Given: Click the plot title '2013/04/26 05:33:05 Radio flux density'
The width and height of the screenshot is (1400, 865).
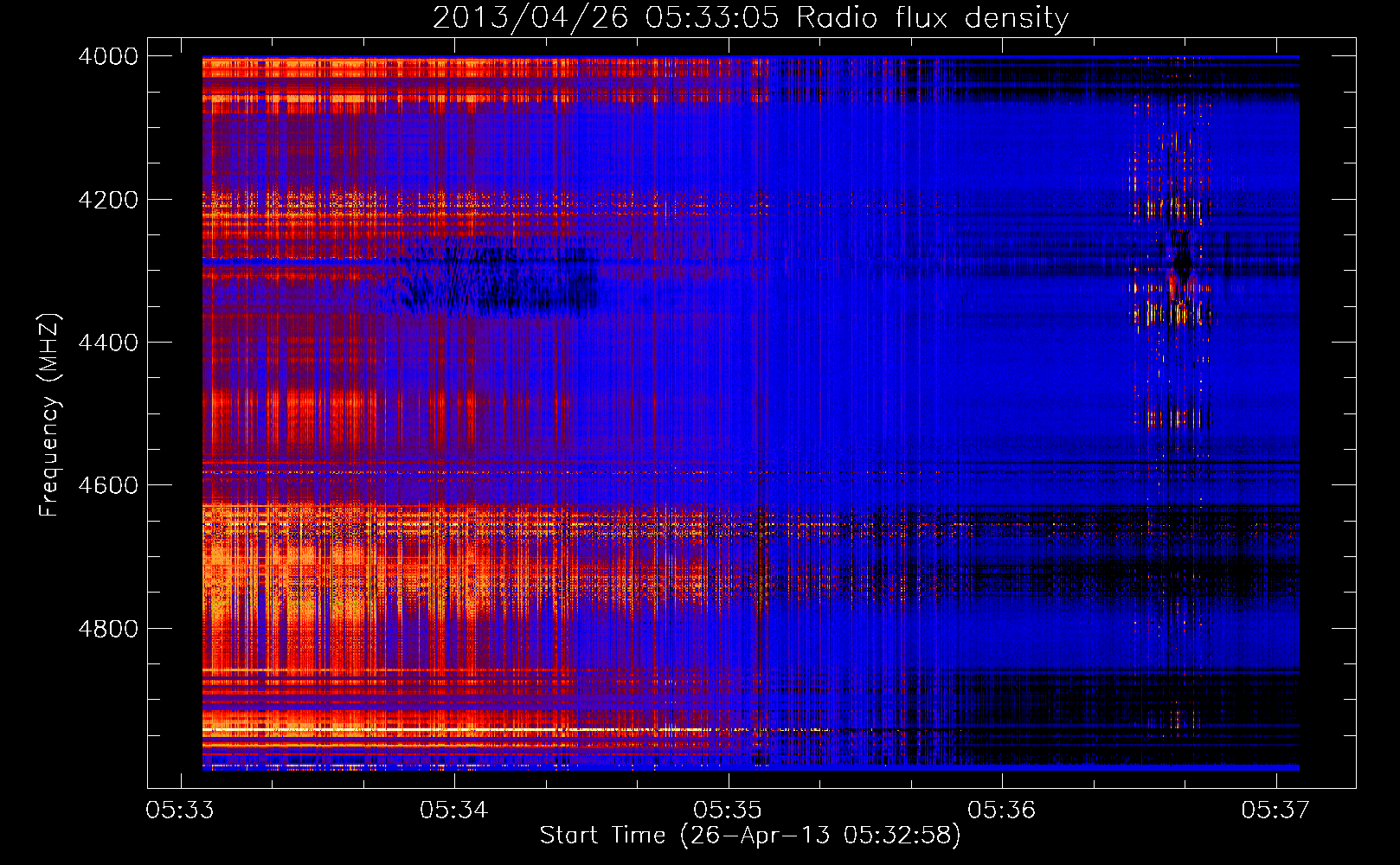Looking at the screenshot, I should (x=750, y=17).
